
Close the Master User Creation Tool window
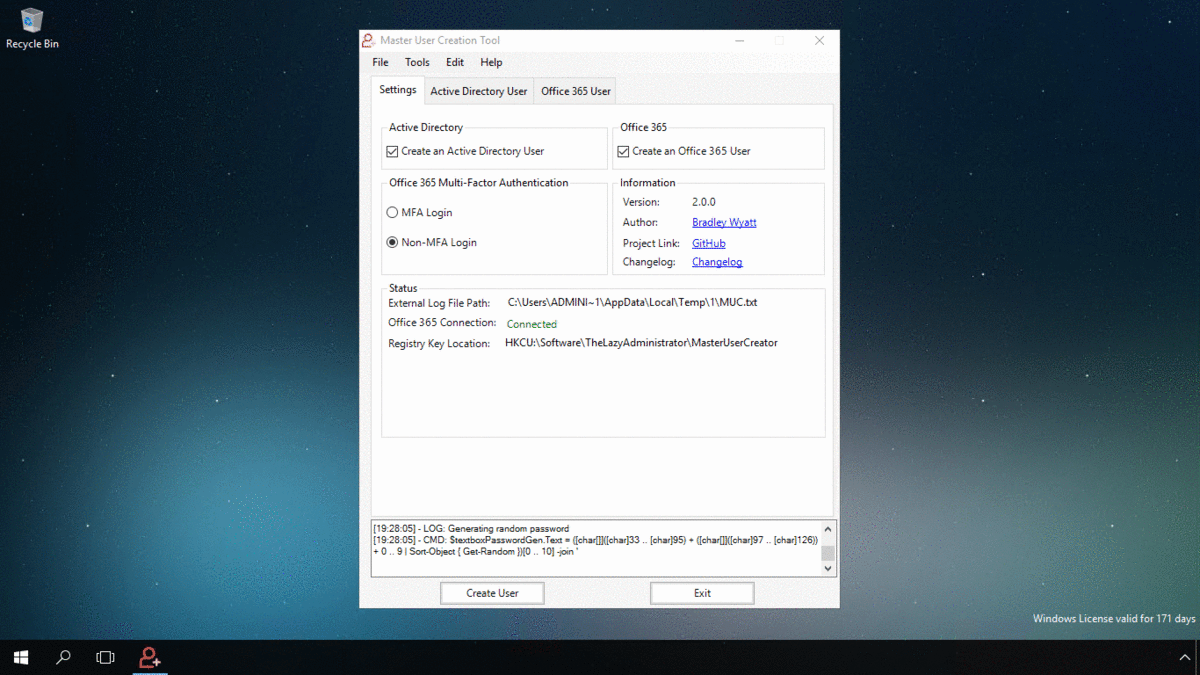click(819, 41)
